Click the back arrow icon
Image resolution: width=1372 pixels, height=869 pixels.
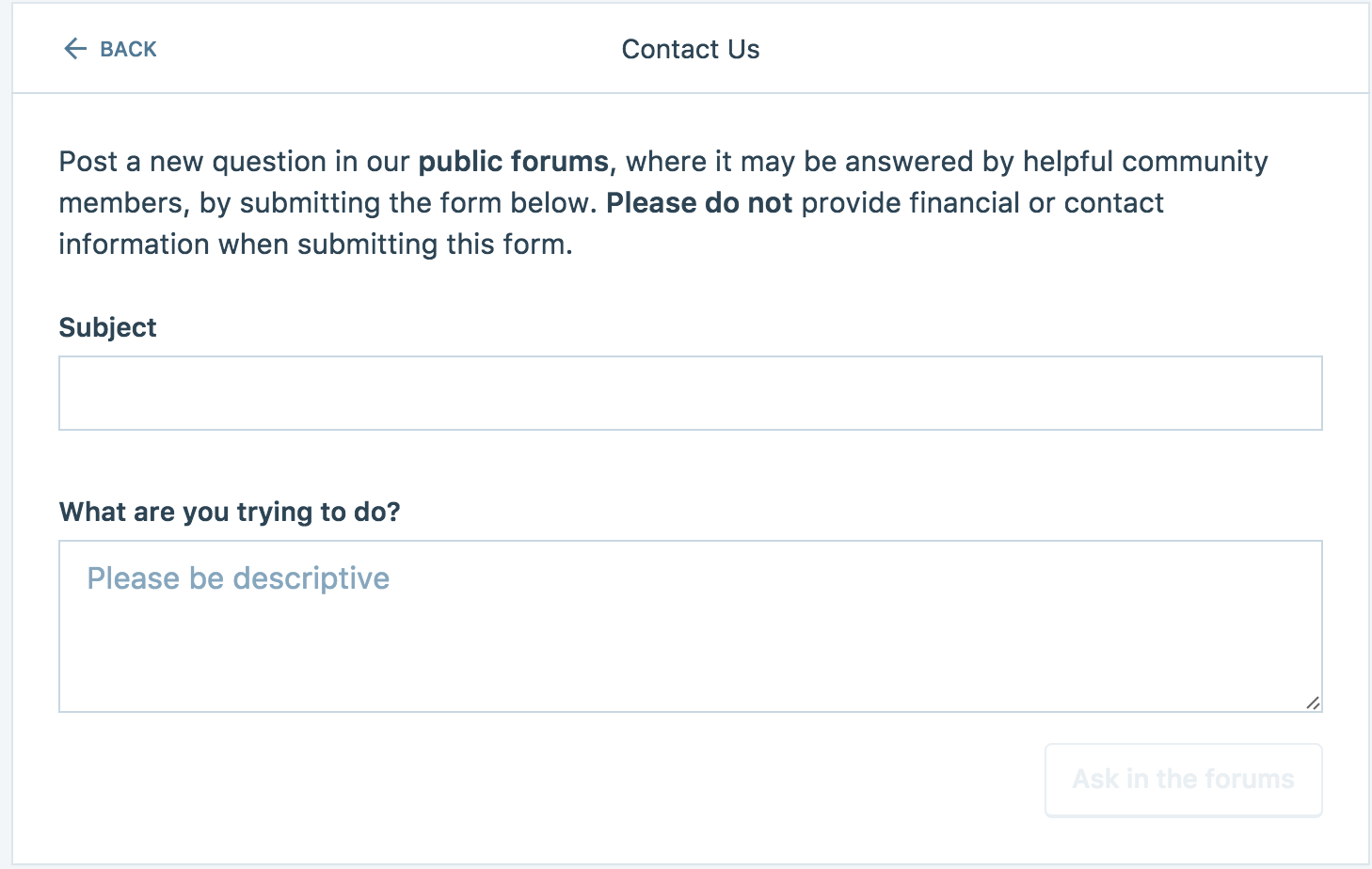(74, 49)
